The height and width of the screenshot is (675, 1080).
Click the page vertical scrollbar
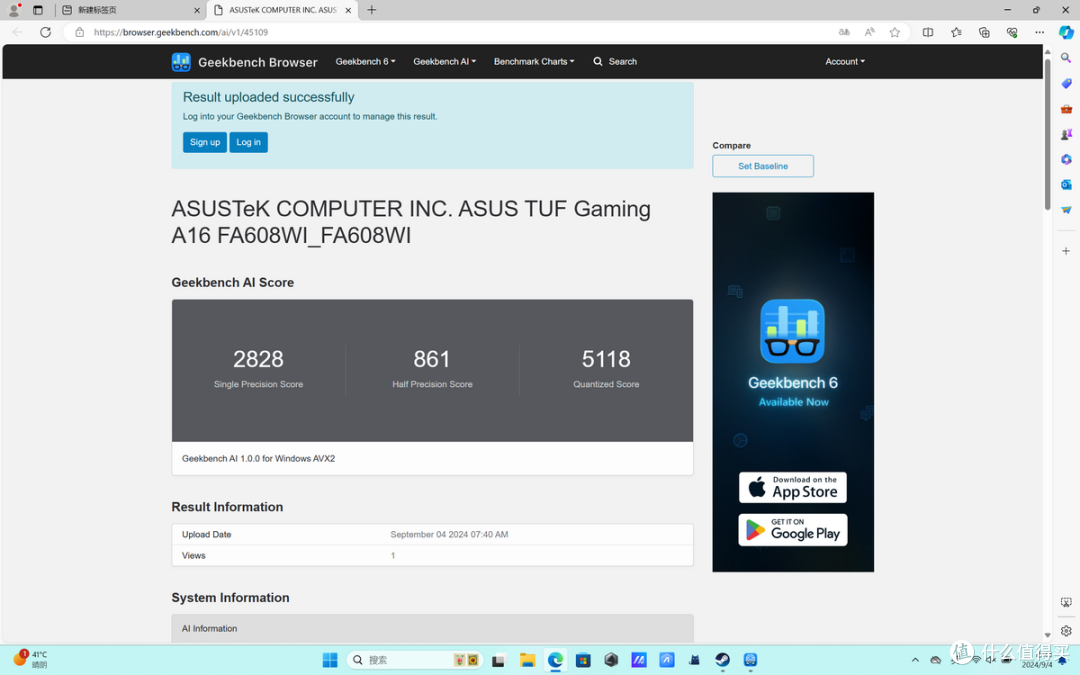[x=1048, y=132]
